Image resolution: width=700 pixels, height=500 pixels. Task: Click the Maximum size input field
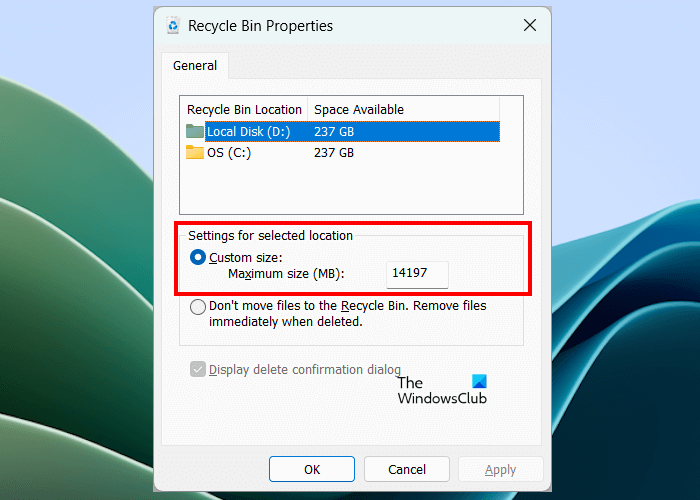coord(417,273)
